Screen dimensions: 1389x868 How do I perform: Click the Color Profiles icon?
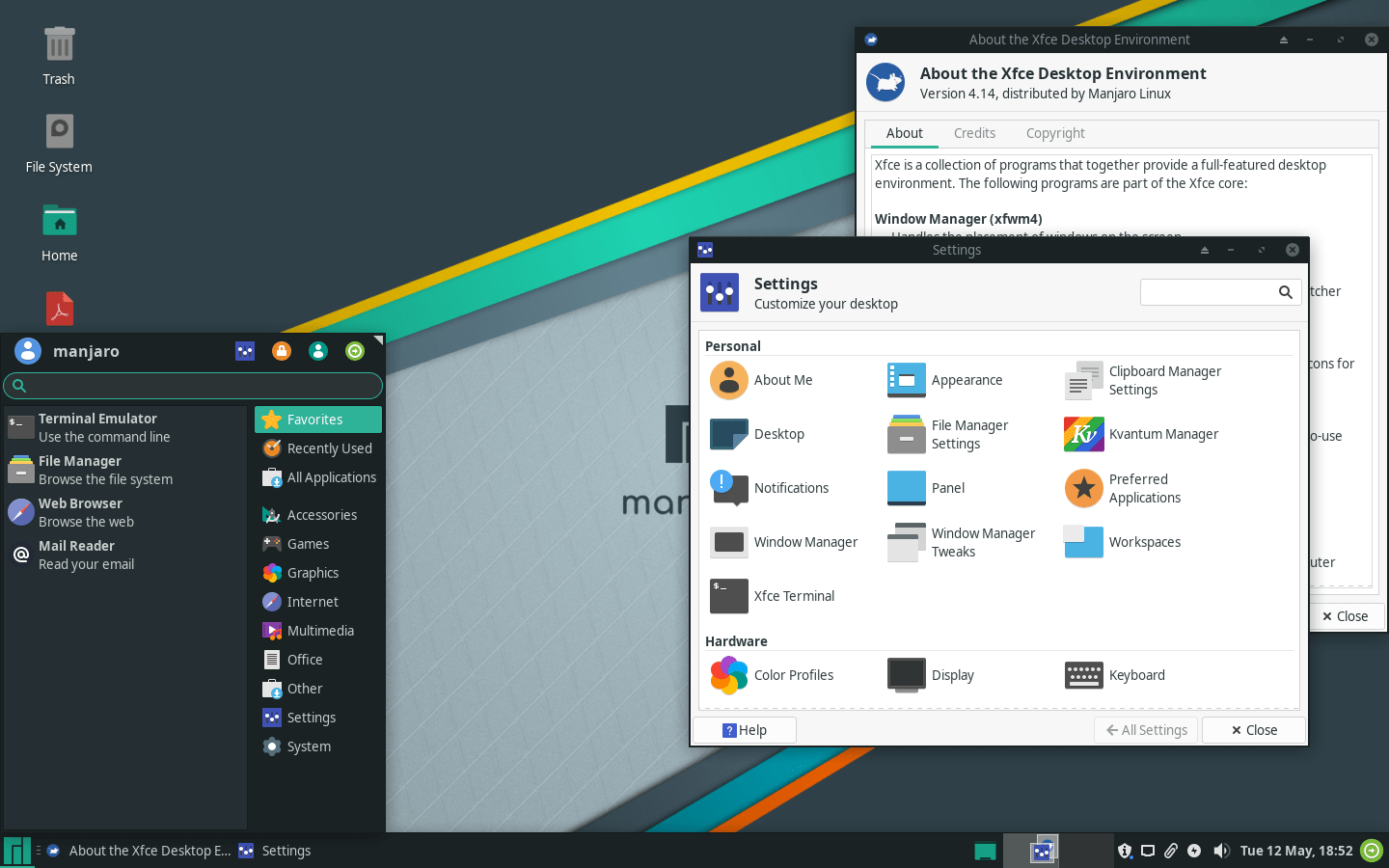728,675
